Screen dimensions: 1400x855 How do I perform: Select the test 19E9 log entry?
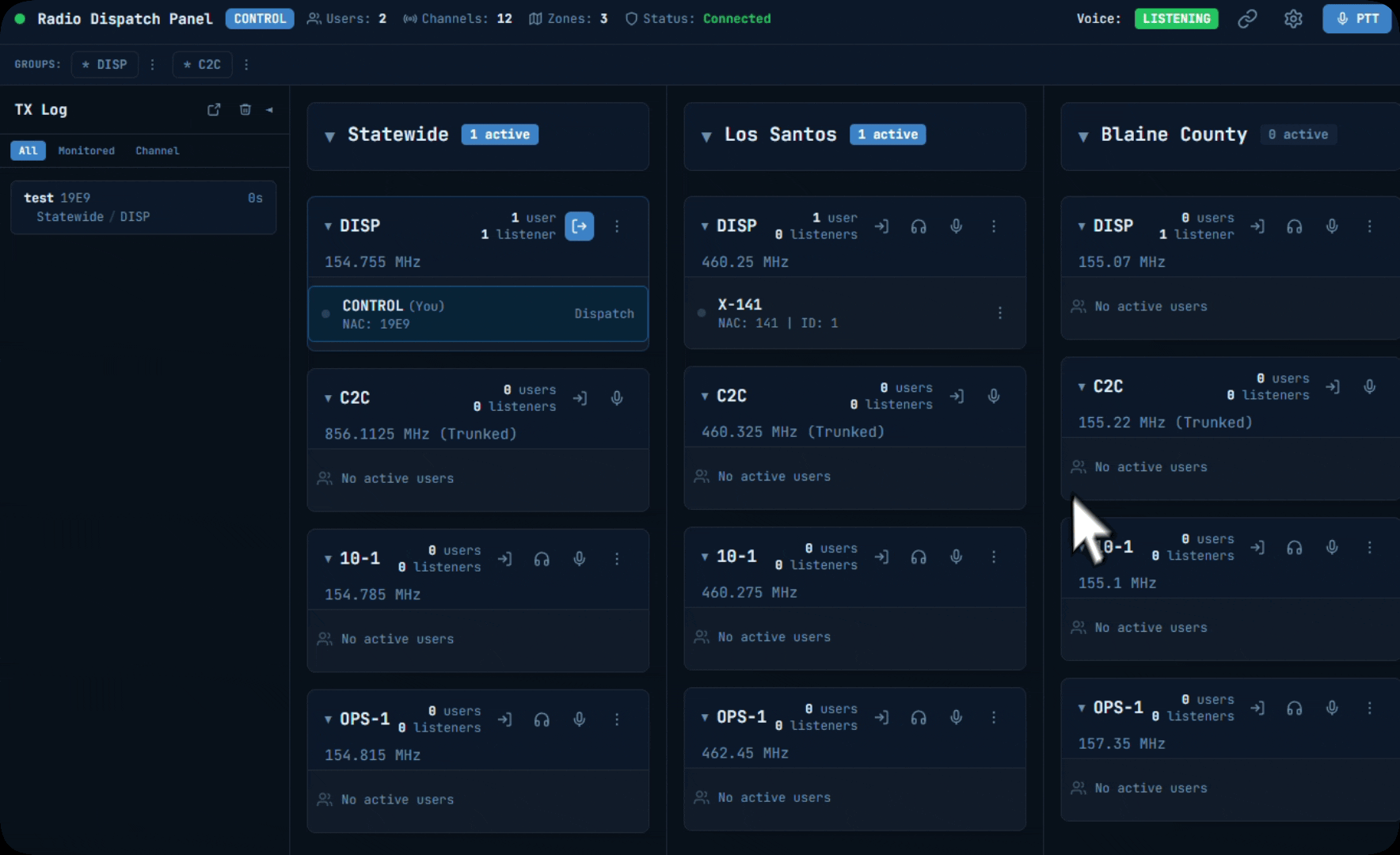[143, 207]
